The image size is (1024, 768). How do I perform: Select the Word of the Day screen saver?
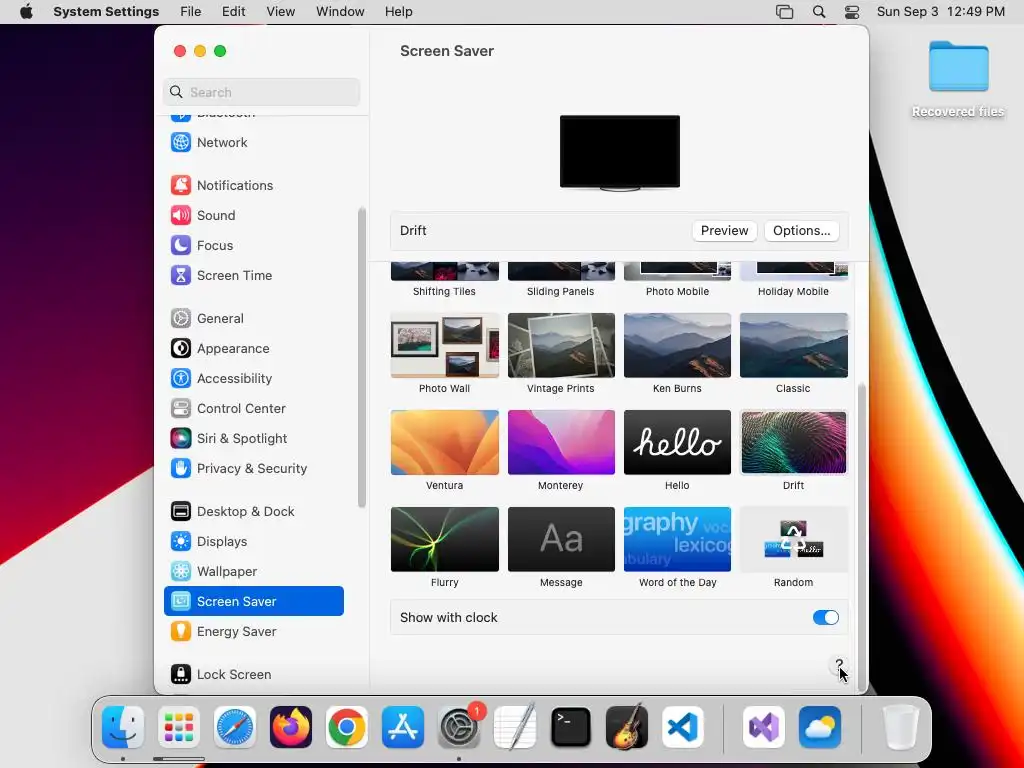click(x=677, y=539)
